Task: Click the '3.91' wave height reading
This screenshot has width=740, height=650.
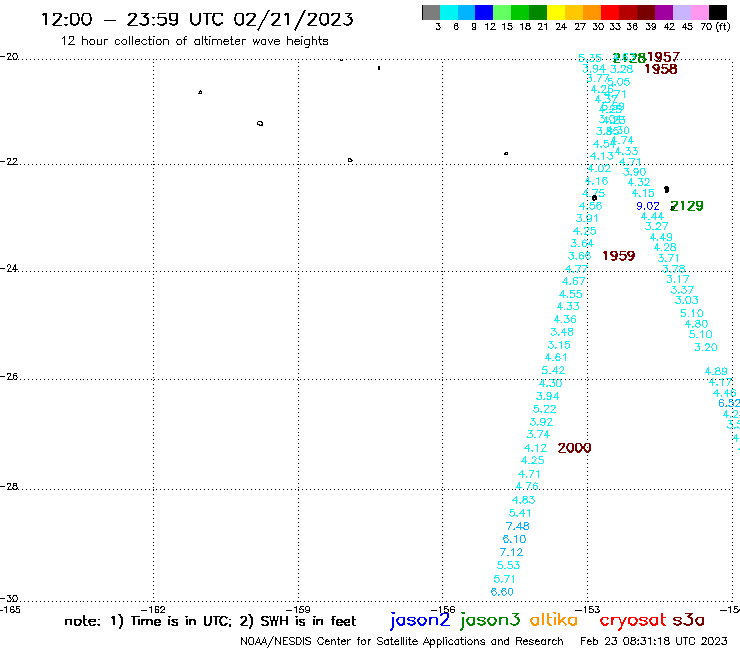Action: pyautogui.click(x=587, y=218)
